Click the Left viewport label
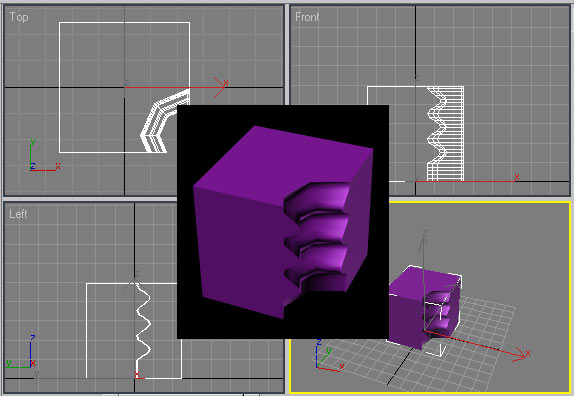Screen dimensions: 574x396 pos(18,214)
